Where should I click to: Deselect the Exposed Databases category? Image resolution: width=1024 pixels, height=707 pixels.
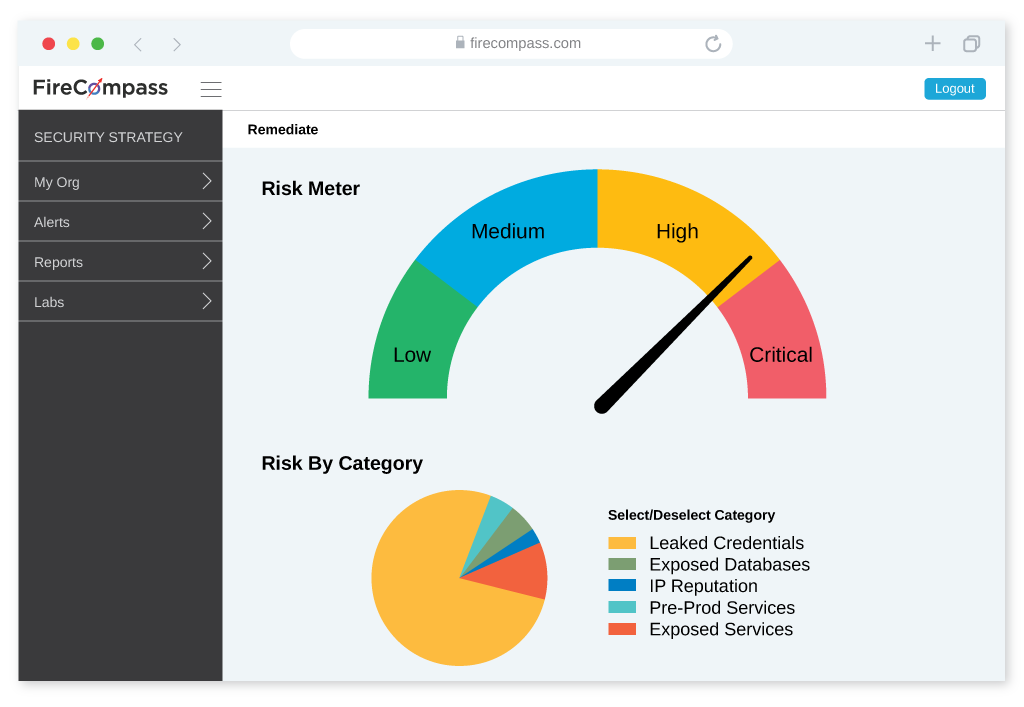click(x=731, y=564)
